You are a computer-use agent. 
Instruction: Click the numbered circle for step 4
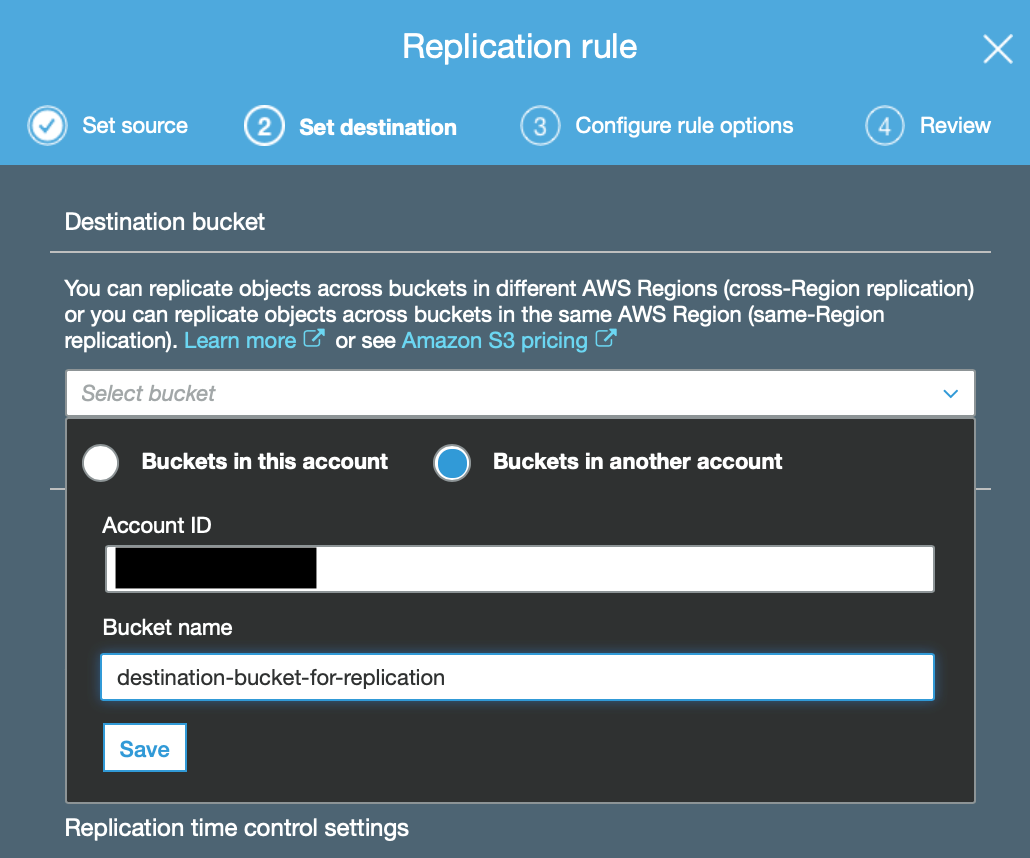tap(885, 126)
